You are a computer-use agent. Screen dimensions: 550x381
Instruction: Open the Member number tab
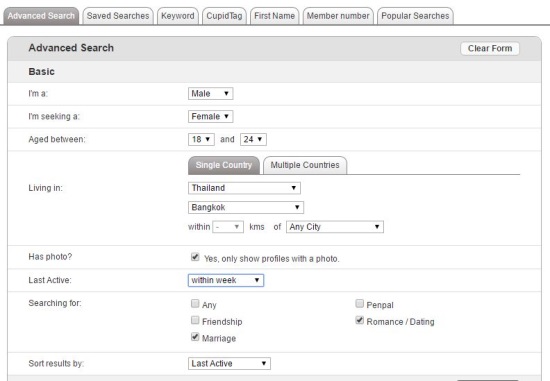pyautogui.click(x=338, y=16)
